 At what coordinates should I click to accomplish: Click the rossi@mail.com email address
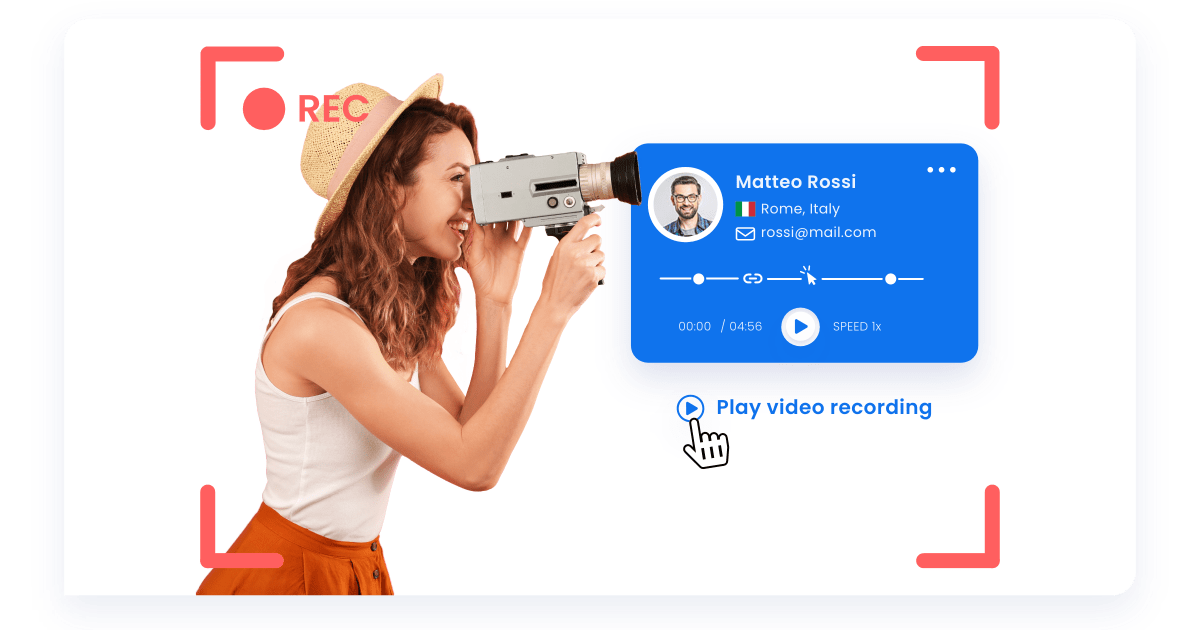[818, 232]
